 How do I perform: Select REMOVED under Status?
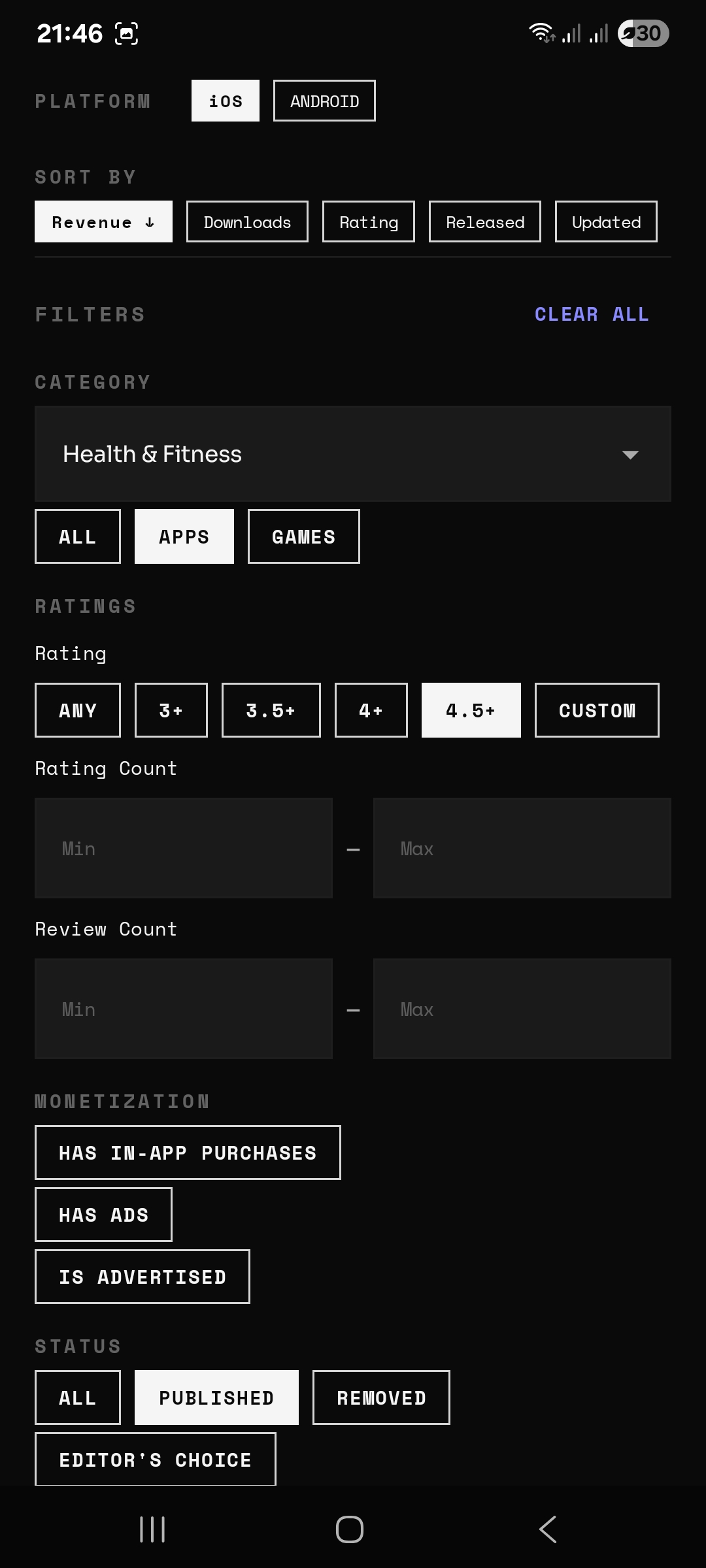[381, 1397]
